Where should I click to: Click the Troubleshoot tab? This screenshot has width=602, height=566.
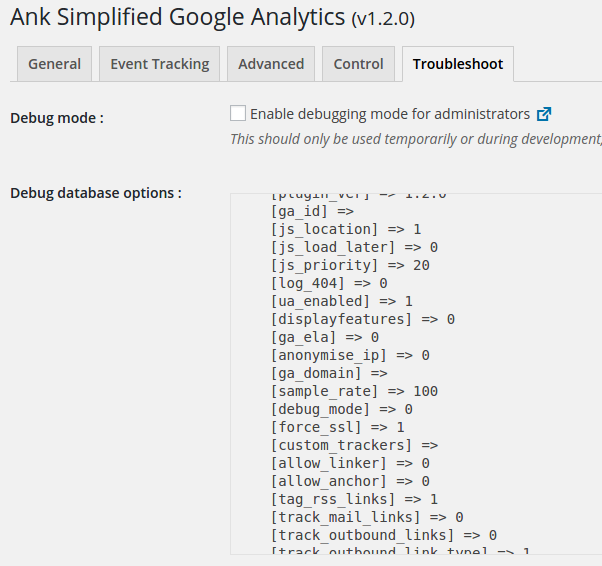[x=458, y=64]
